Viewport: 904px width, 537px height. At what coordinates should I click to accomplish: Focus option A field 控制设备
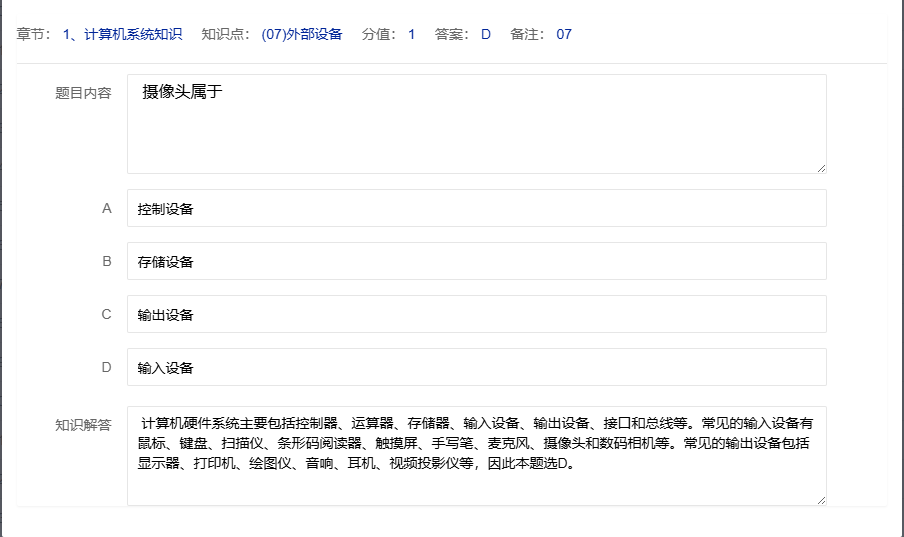pyautogui.click(x=476, y=209)
